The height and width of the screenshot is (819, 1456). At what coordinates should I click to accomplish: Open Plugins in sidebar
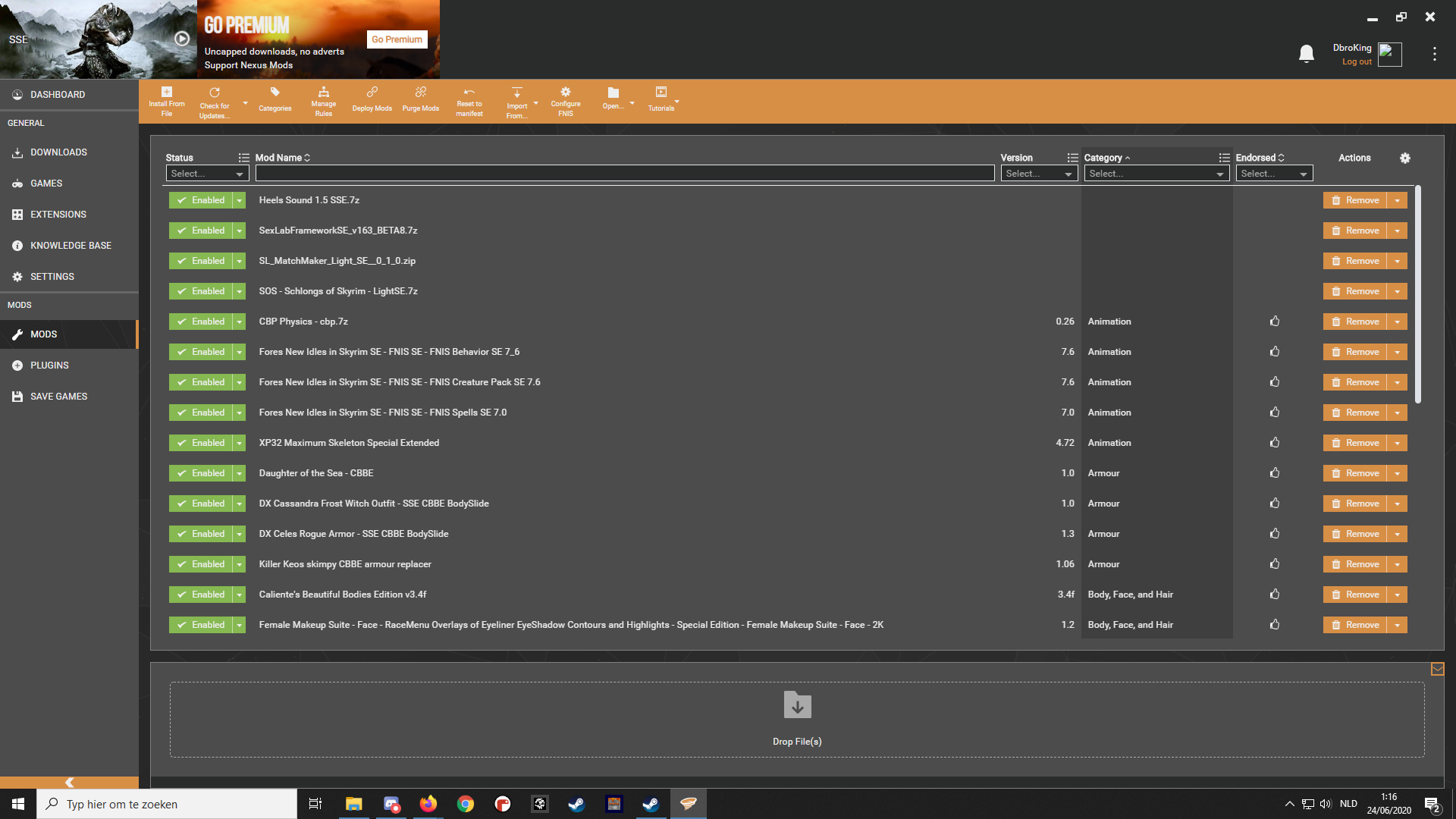point(69,366)
